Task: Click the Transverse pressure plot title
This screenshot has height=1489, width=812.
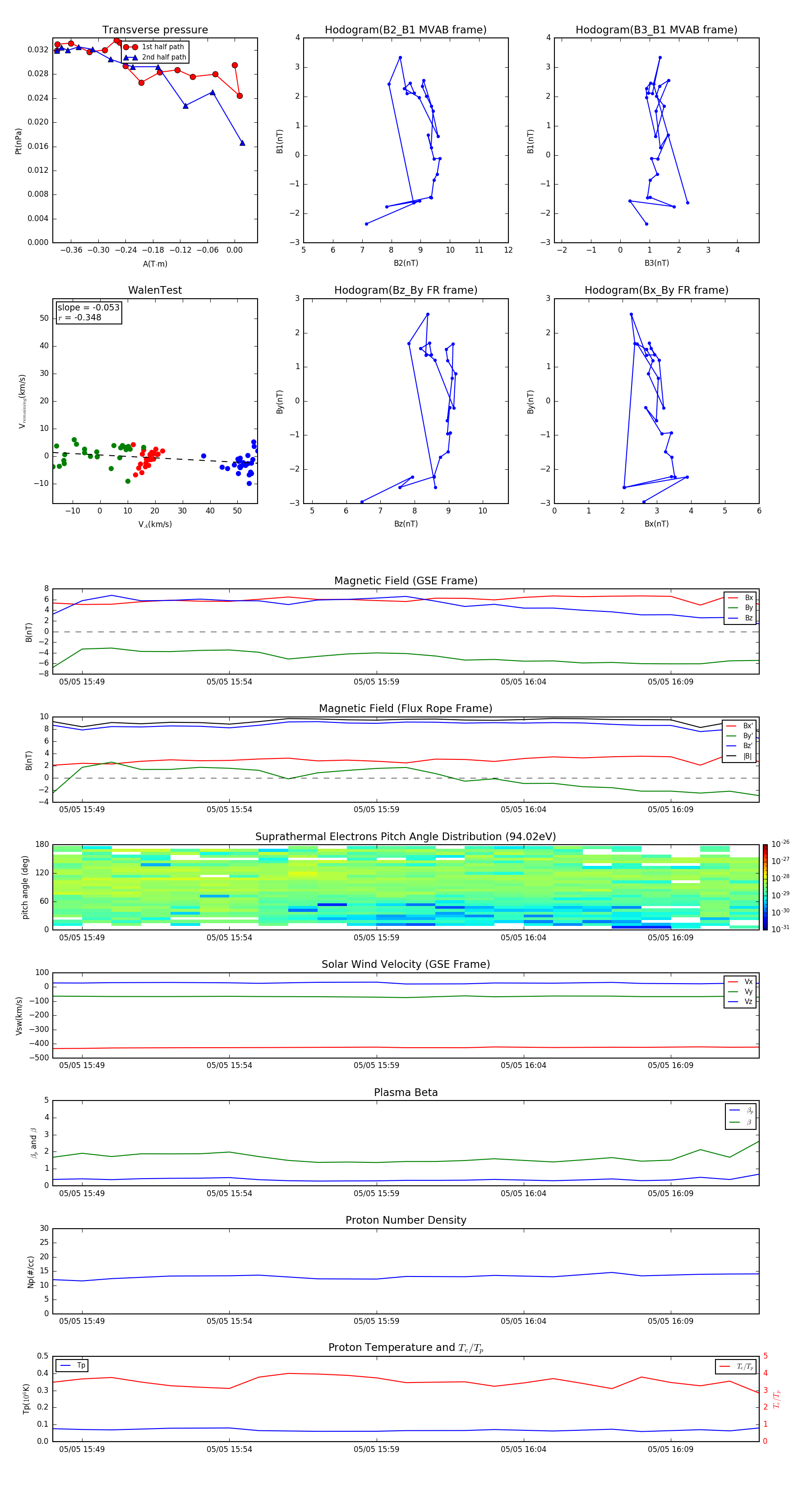Action: pyautogui.click(x=155, y=30)
